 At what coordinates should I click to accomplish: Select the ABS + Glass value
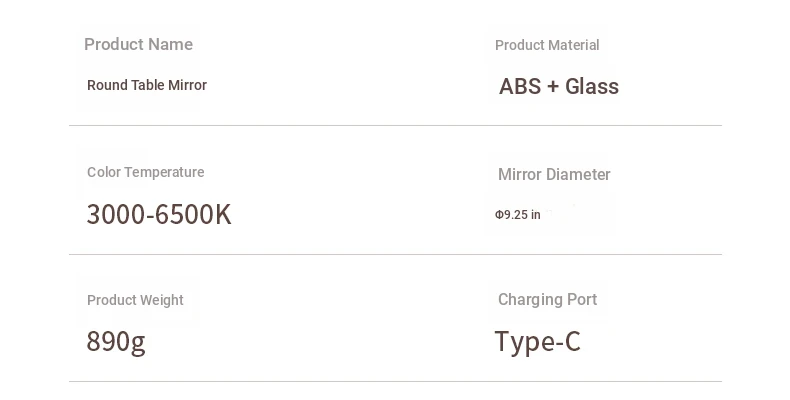coord(559,87)
